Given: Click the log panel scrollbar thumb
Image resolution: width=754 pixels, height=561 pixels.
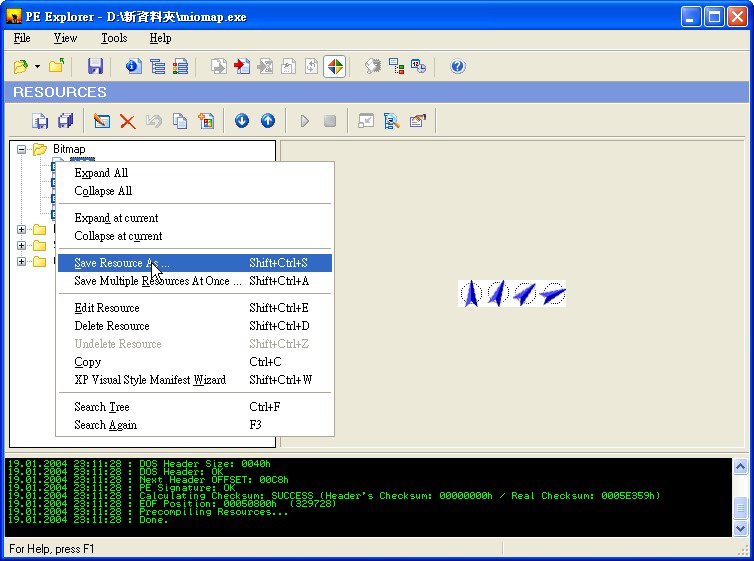Looking at the screenshot, I should (741, 508).
